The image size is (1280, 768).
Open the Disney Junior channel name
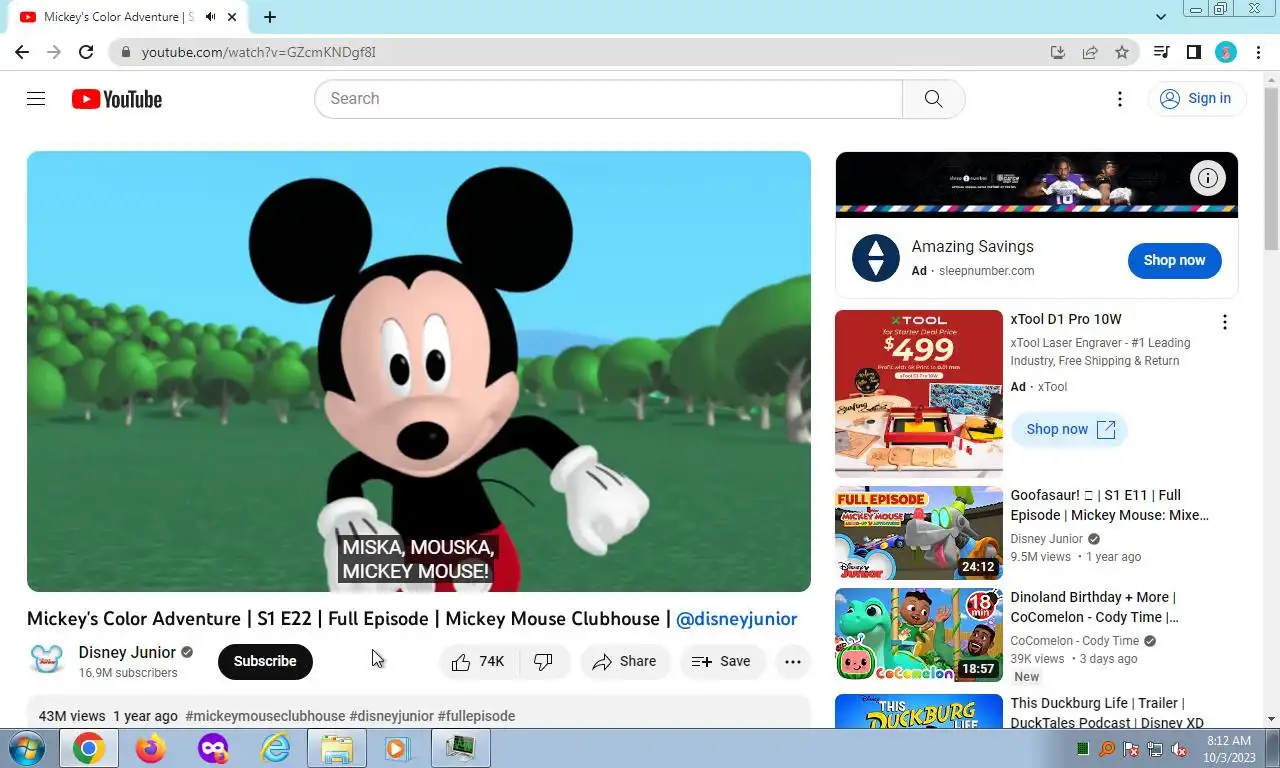(x=127, y=652)
